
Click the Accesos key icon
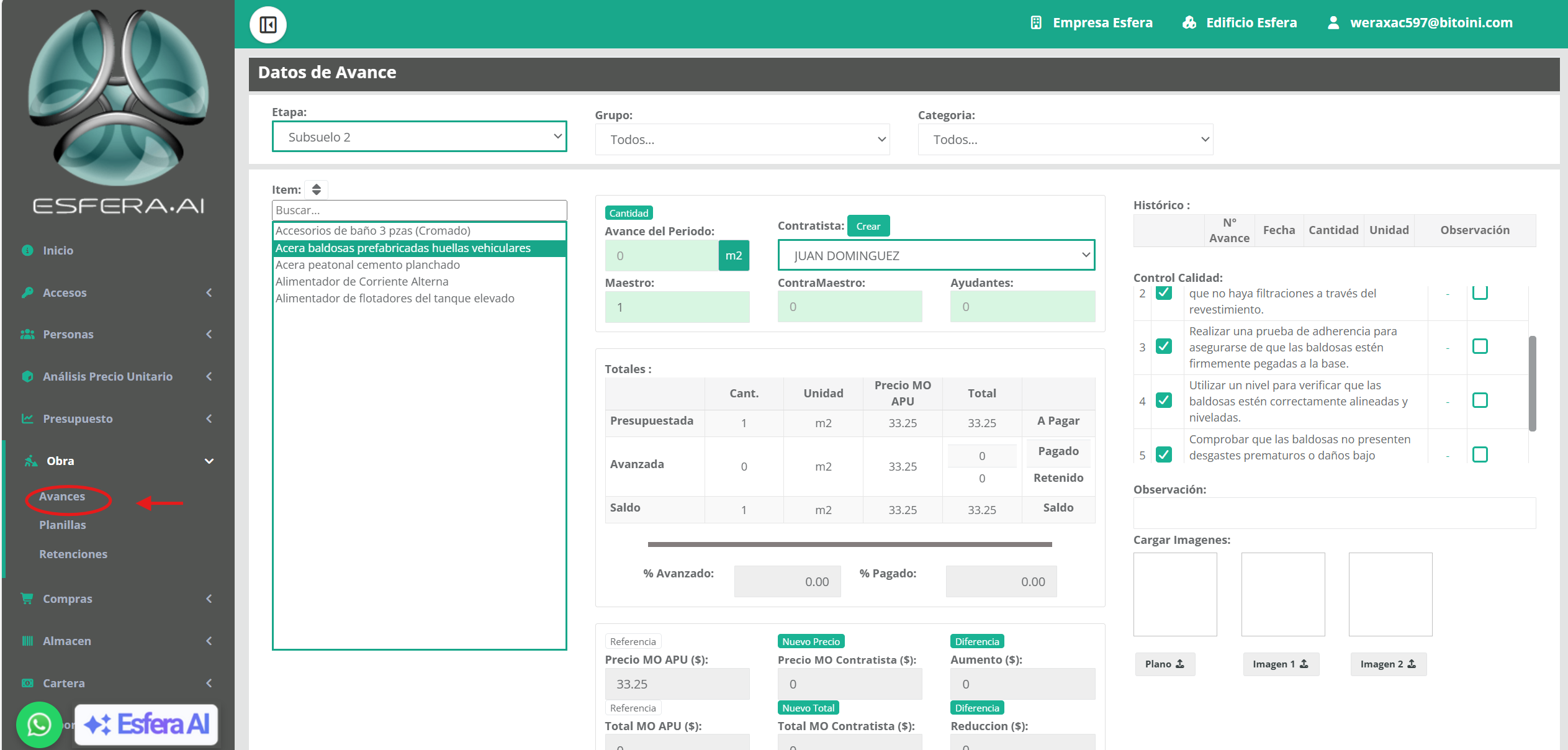coord(27,292)
